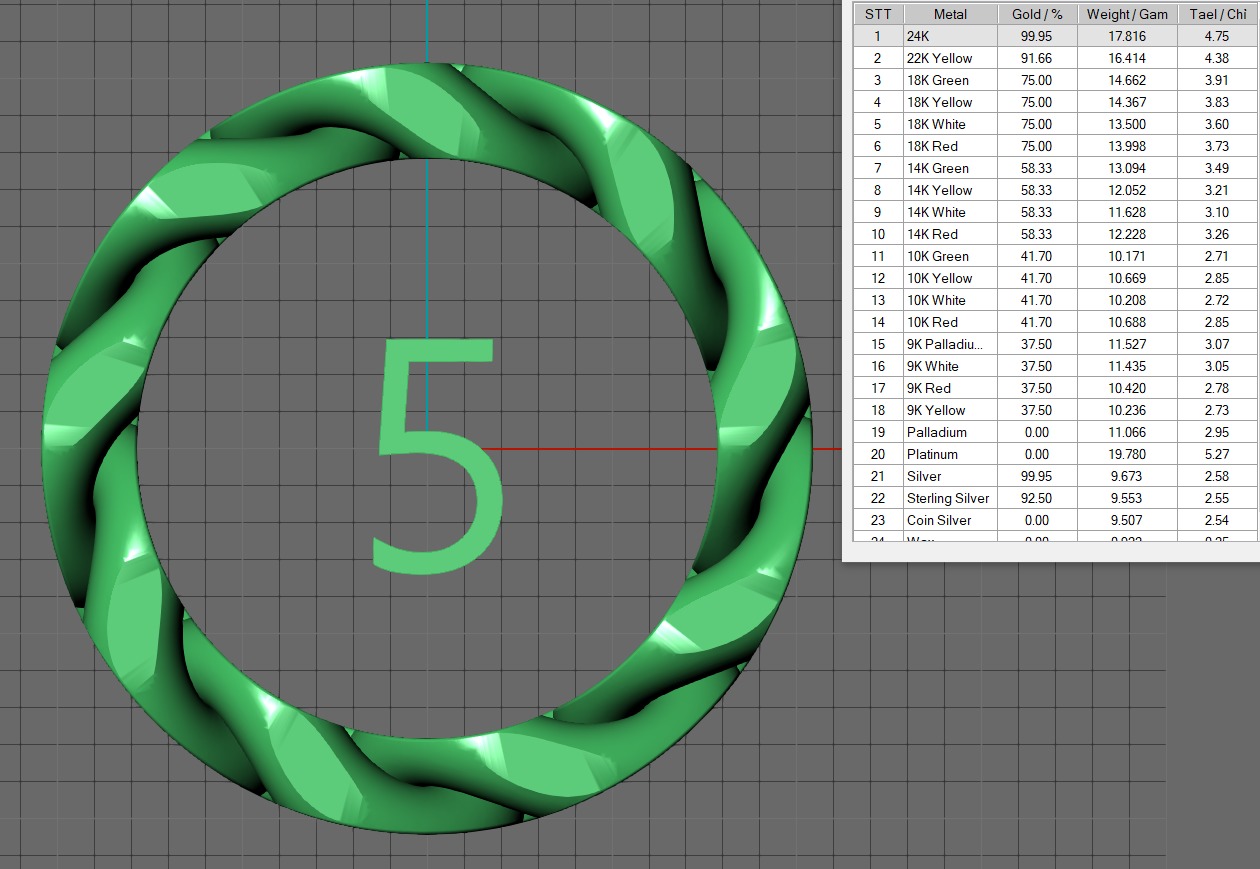Image resolution: width=1260 pixels, height=869 pixels.
Task: Select the 9K Red row
Action: (1055, 388)
